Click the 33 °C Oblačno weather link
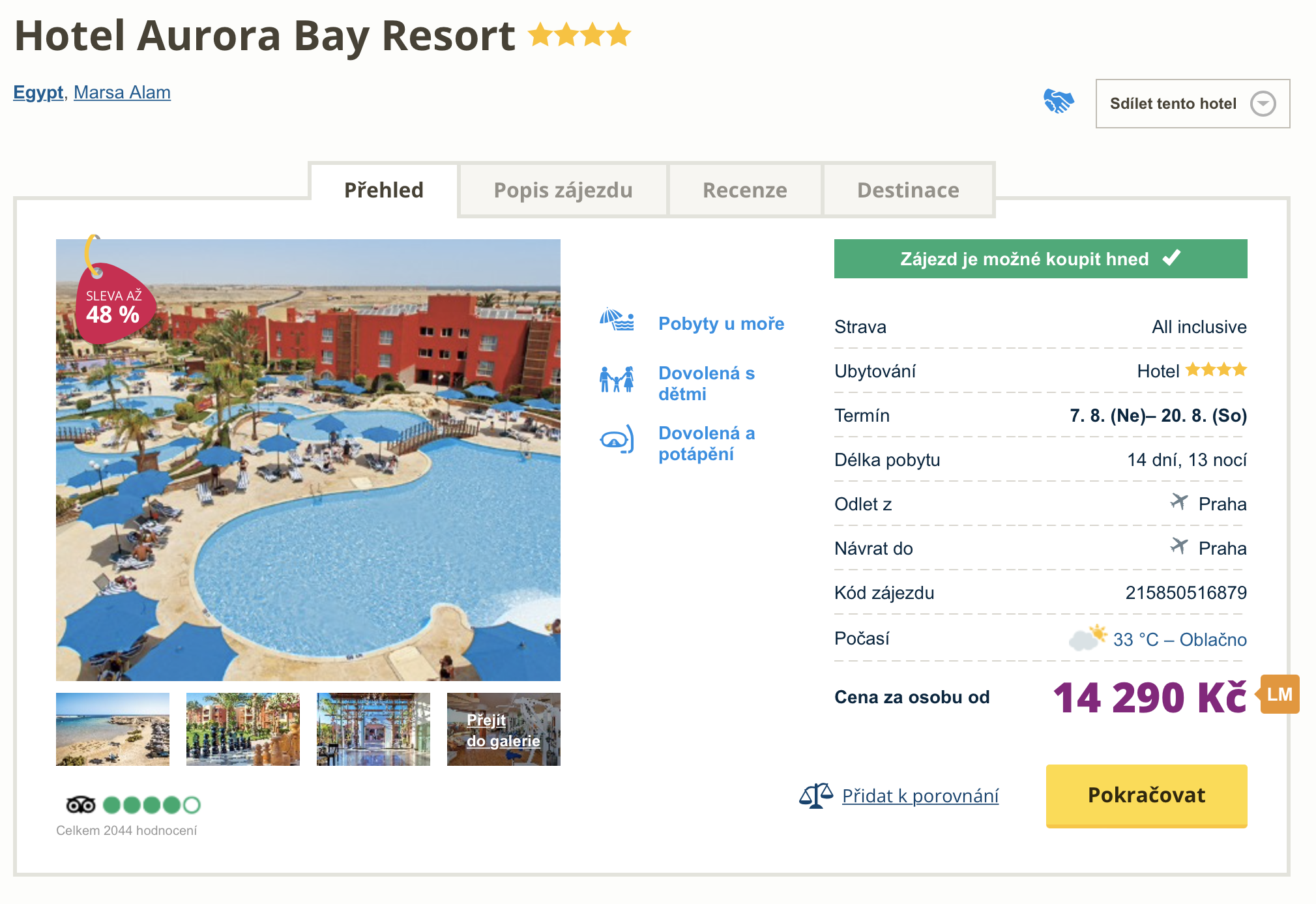This screenshot has width=1316, height=904. 1179,639
